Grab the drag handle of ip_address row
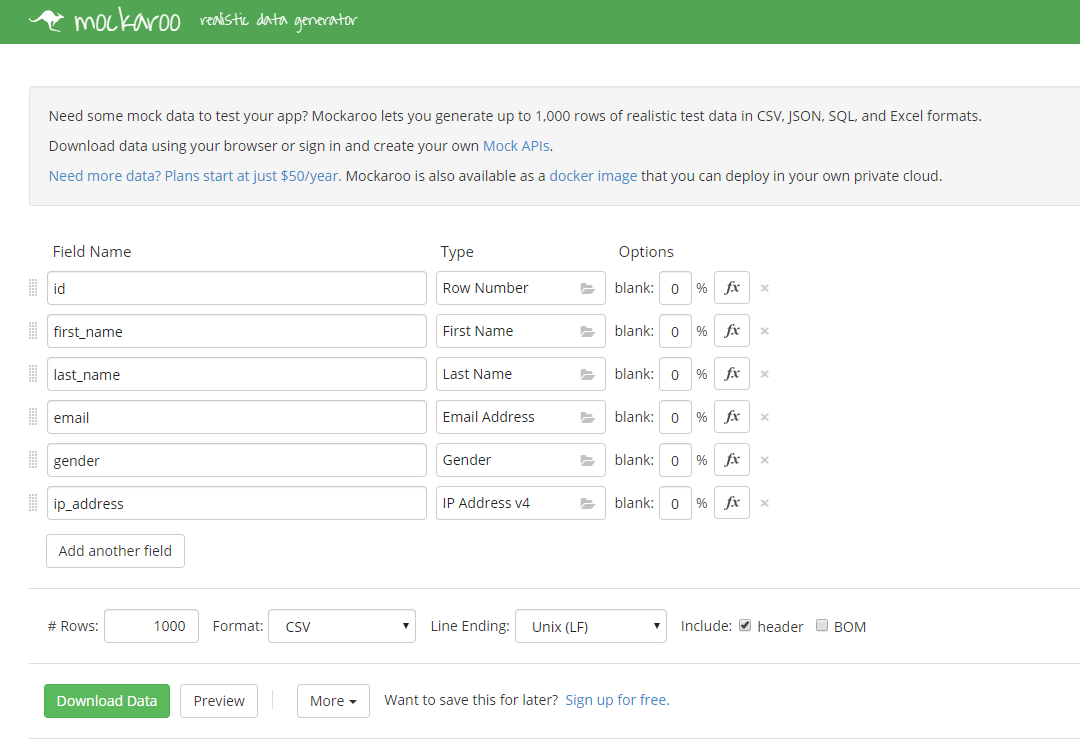 (32, 503)
